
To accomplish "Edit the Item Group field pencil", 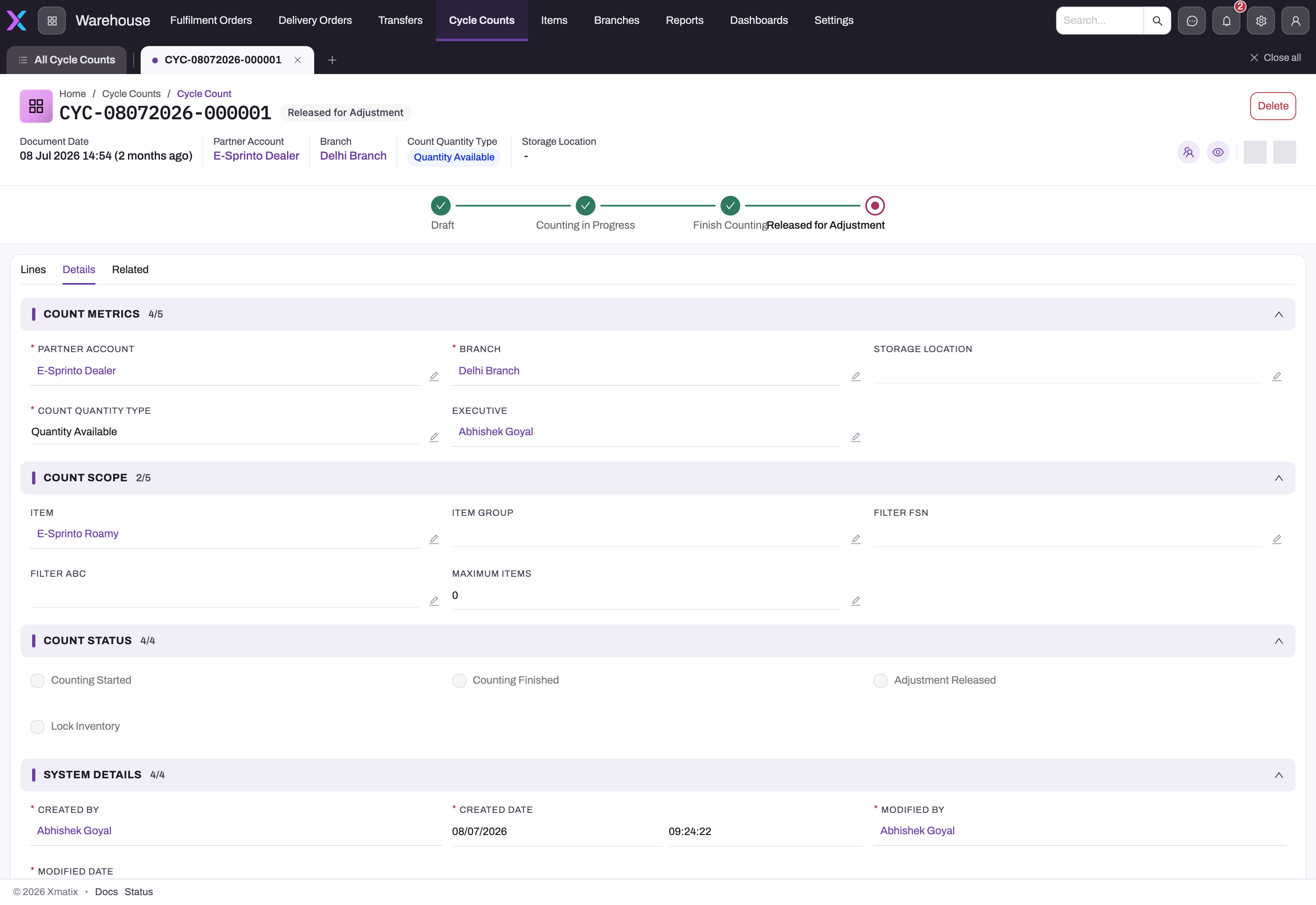I will tap(856, 539).
